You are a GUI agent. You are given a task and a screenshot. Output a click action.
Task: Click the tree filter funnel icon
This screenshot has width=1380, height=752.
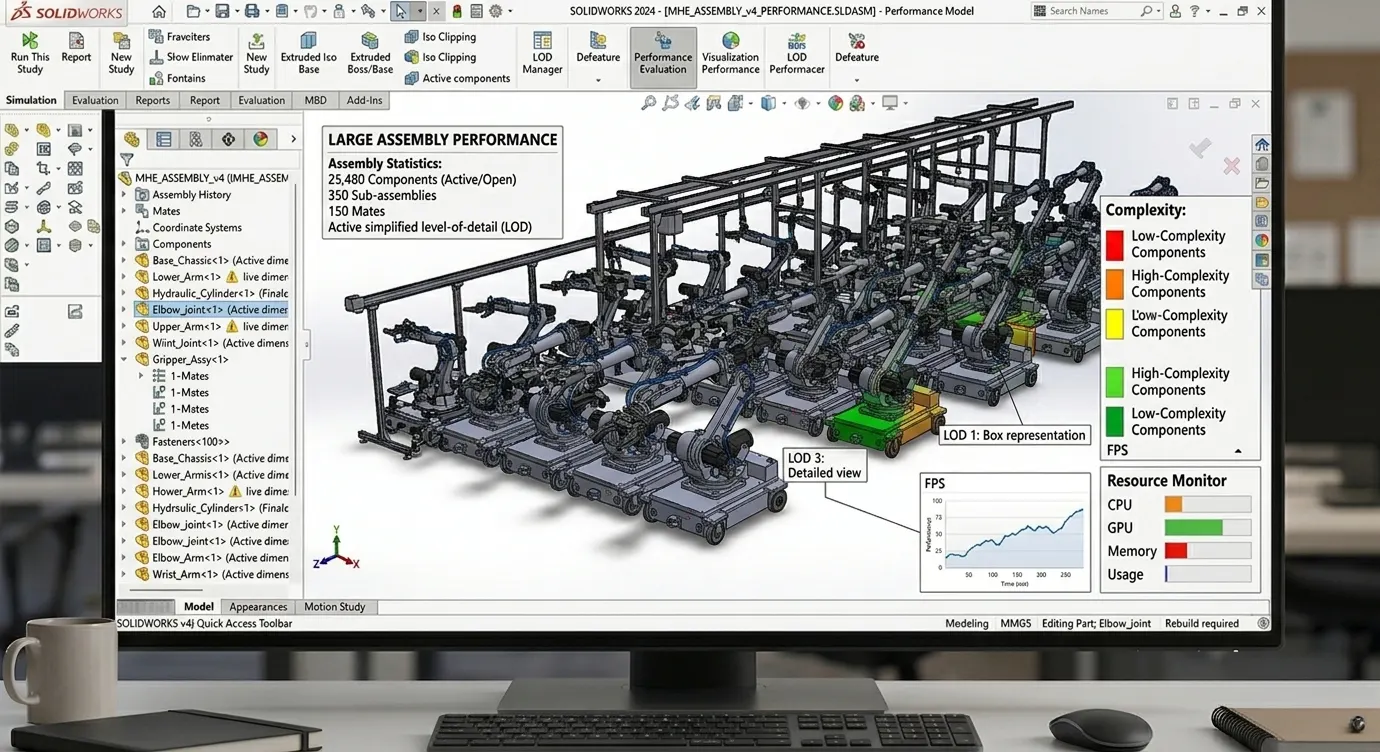pyautogui.click(x=127, y=160)
